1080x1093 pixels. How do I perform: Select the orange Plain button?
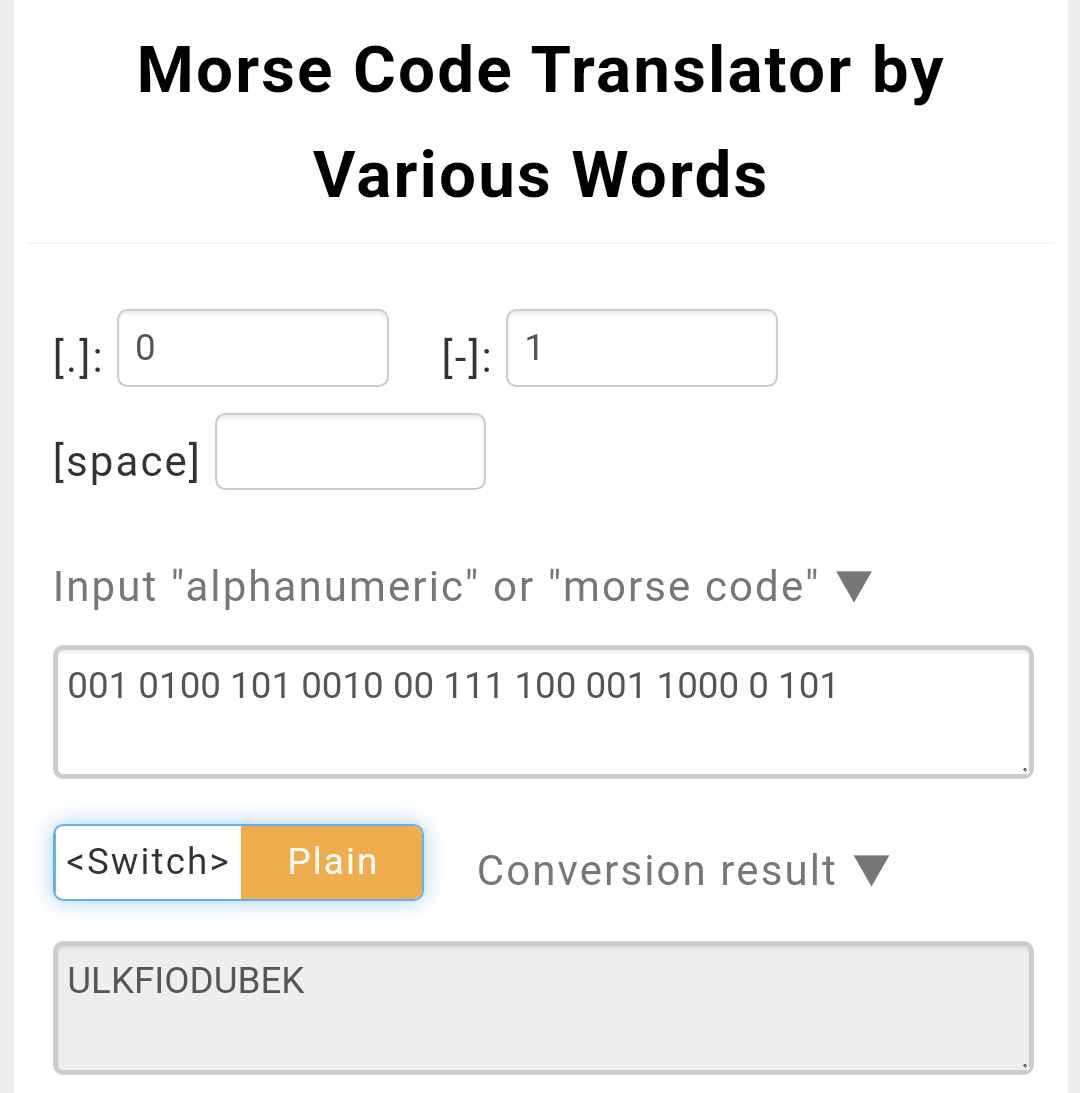coord(332,862)
